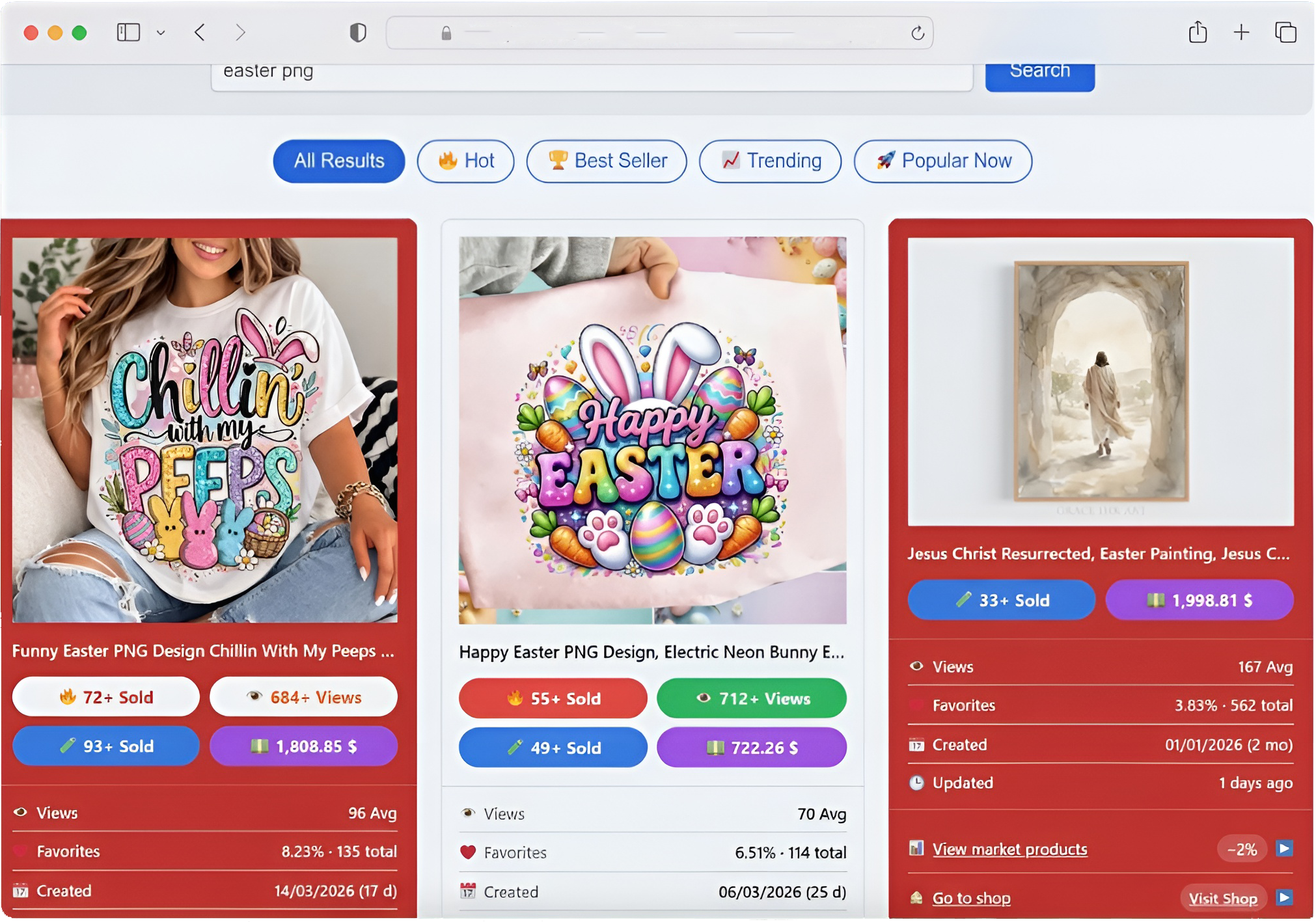Click the View market products link

click(1009, 849)
